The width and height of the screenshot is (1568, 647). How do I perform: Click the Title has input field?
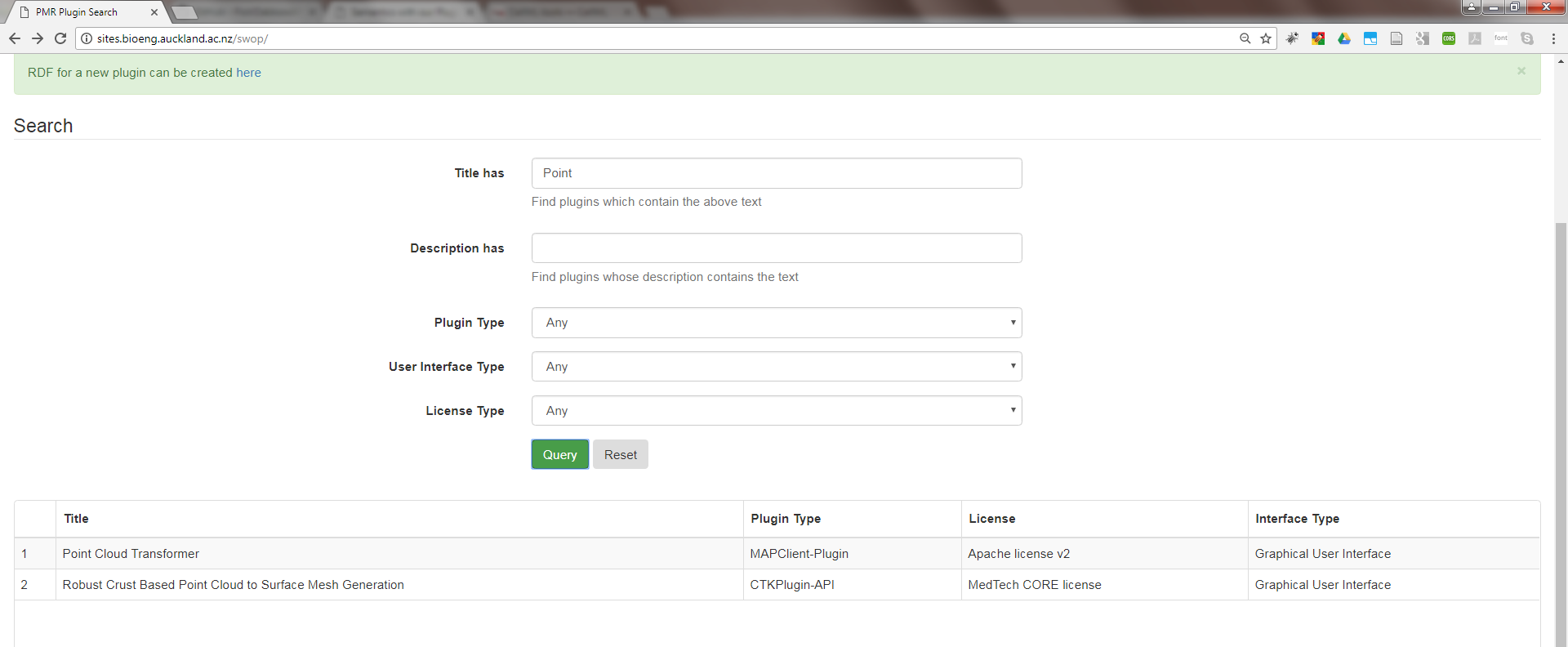tap(777, 173)
